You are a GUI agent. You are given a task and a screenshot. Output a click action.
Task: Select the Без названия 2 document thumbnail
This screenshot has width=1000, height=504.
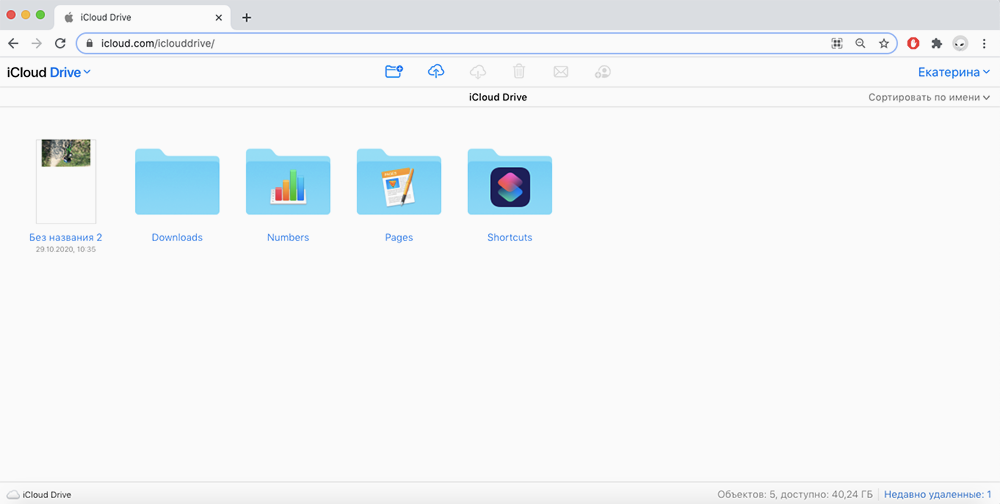(66, 181)
